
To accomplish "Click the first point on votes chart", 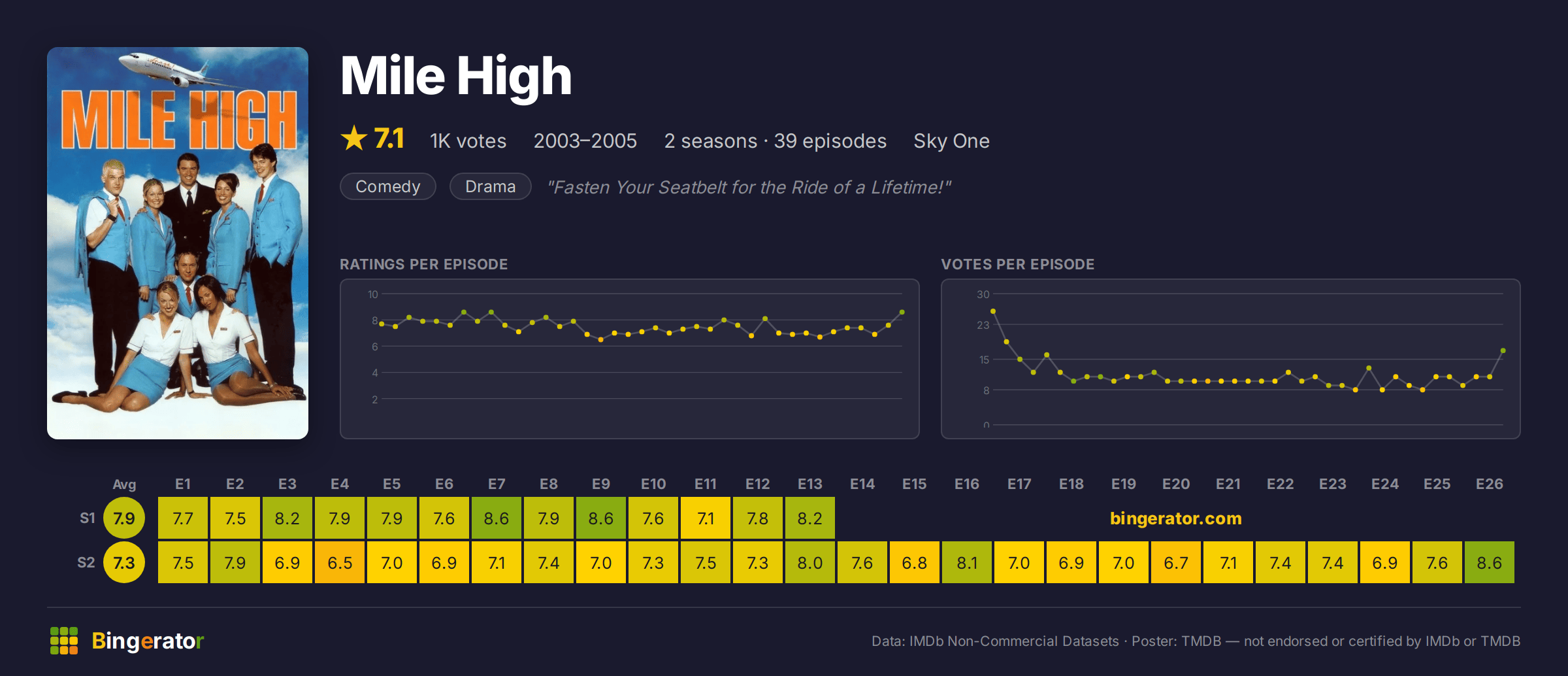I will 993,311.
